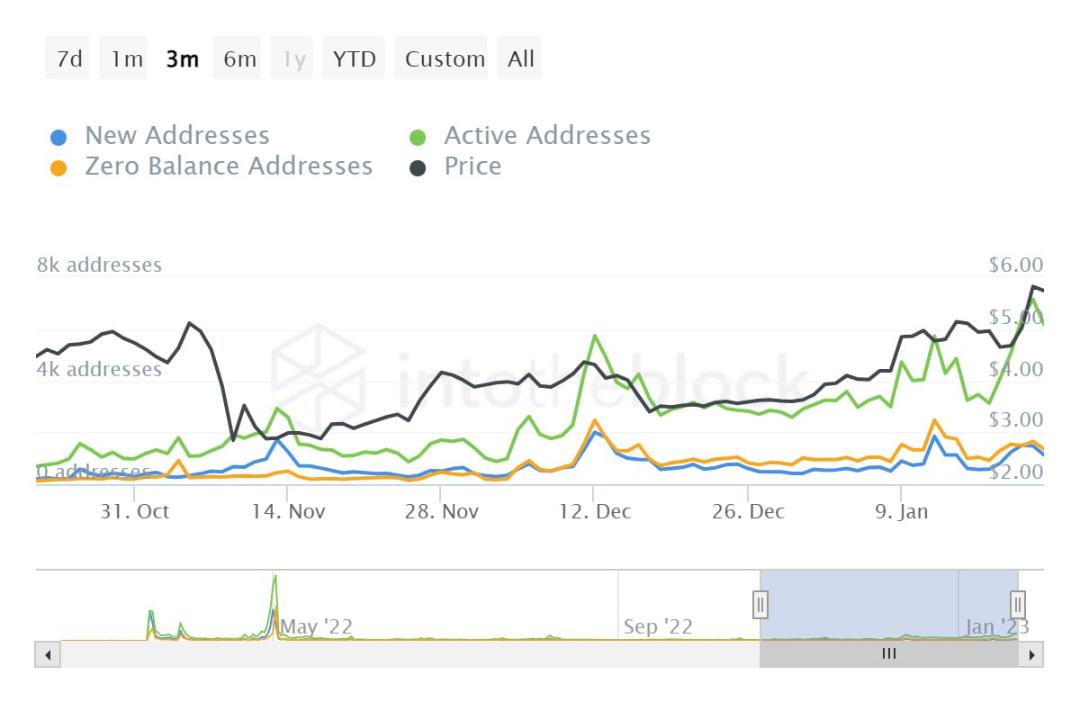Switch to 1m time range
Screen dimensions: 1080x720
pyautogui.click(x=128, y=59)
